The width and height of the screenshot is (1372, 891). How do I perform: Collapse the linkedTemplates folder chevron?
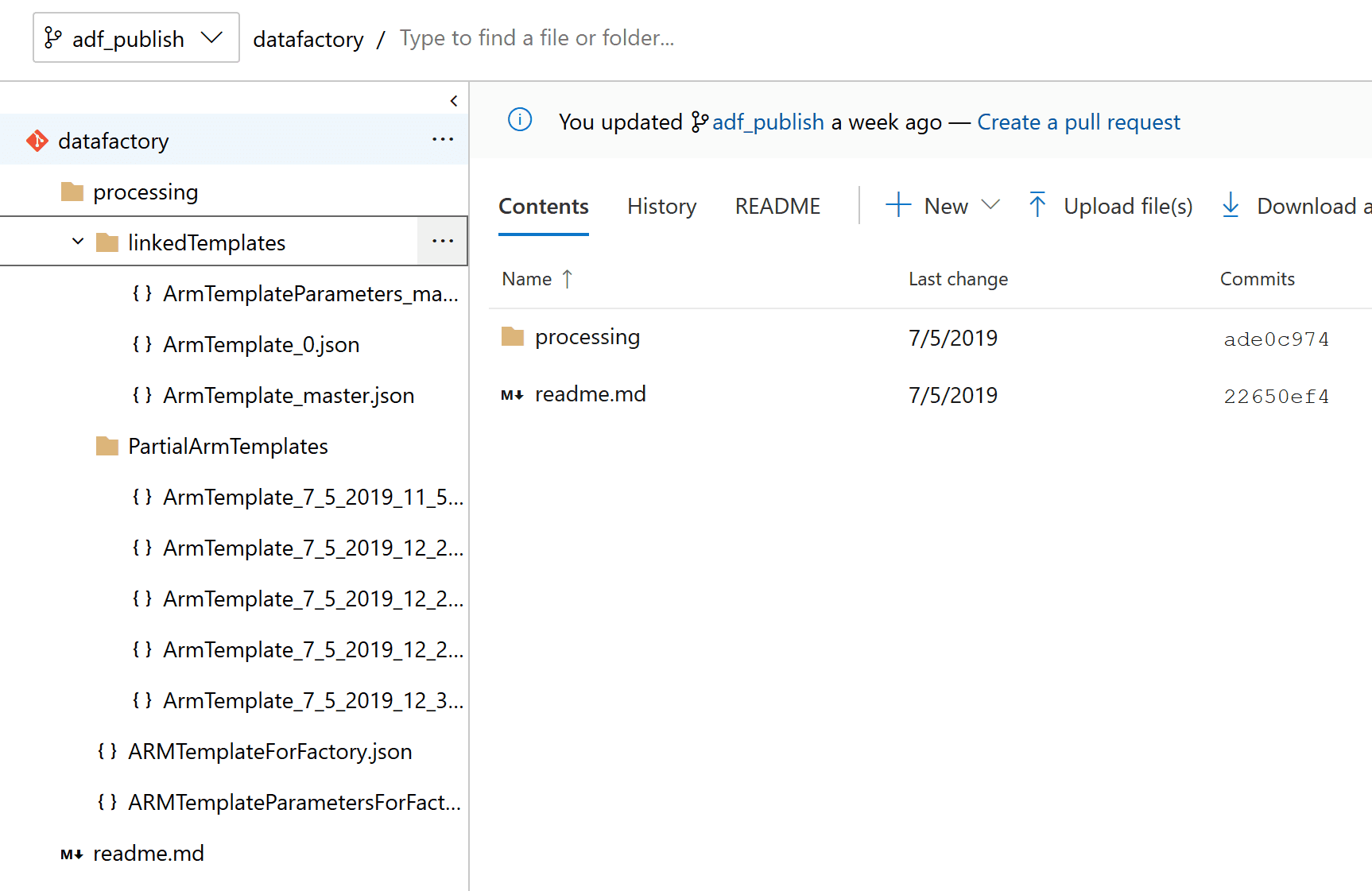[x=77, y=242]
